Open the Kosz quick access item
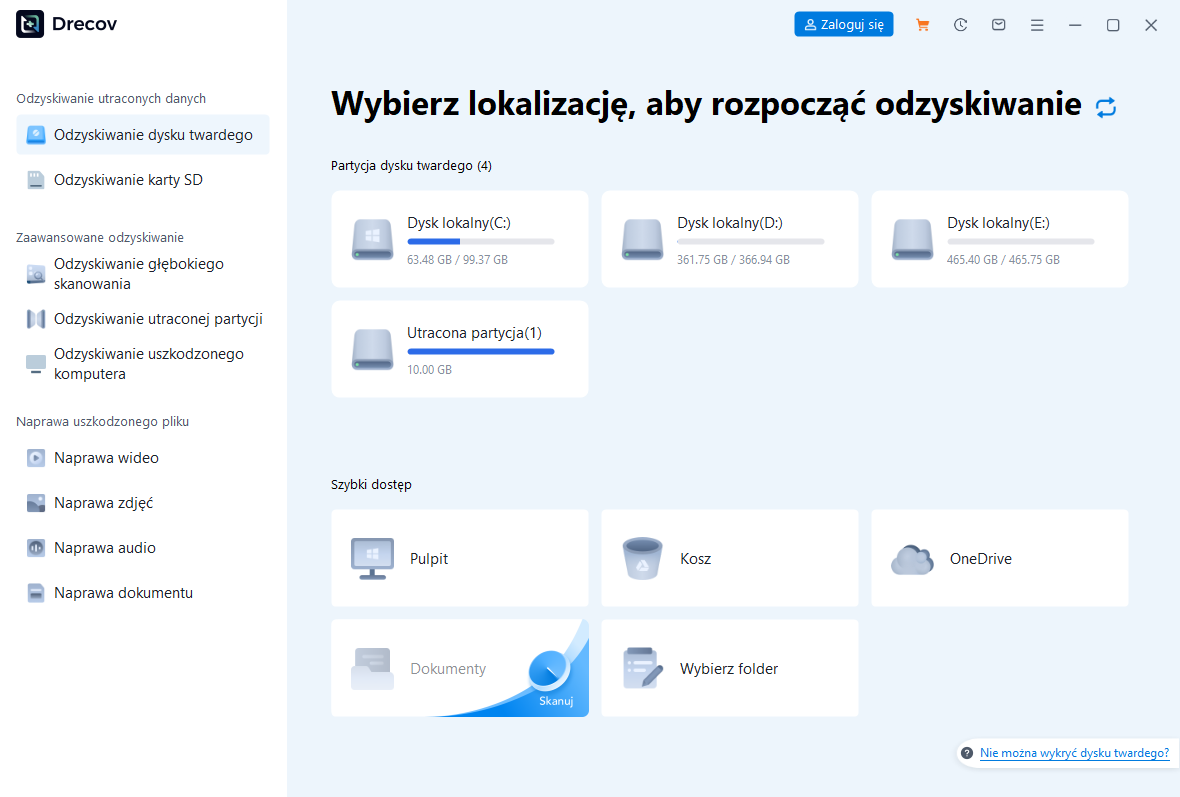This screenshot has width=1180, height=797. [729, 558]
